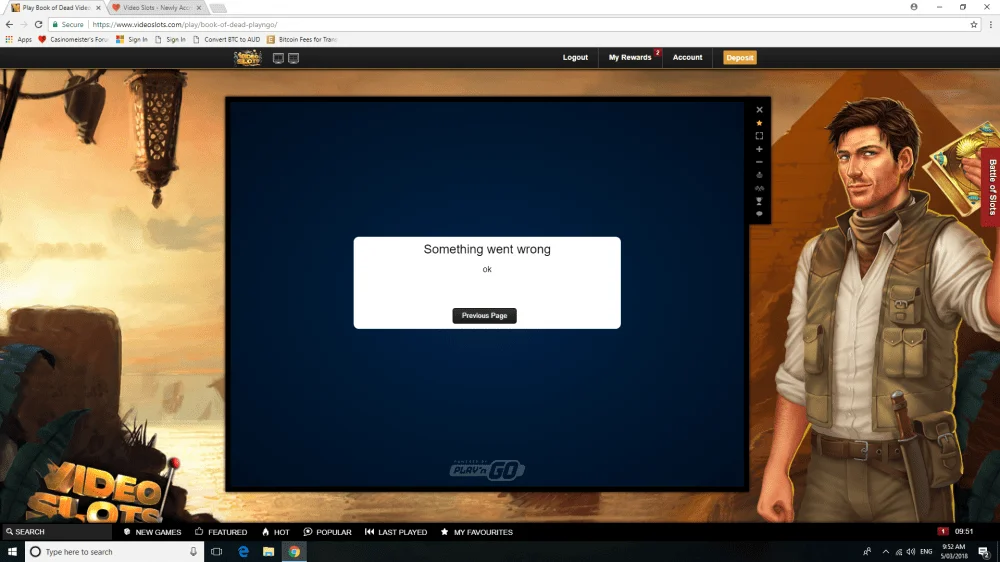Open the FEATURED category
Screen dimensions: 1000x562
221,532
